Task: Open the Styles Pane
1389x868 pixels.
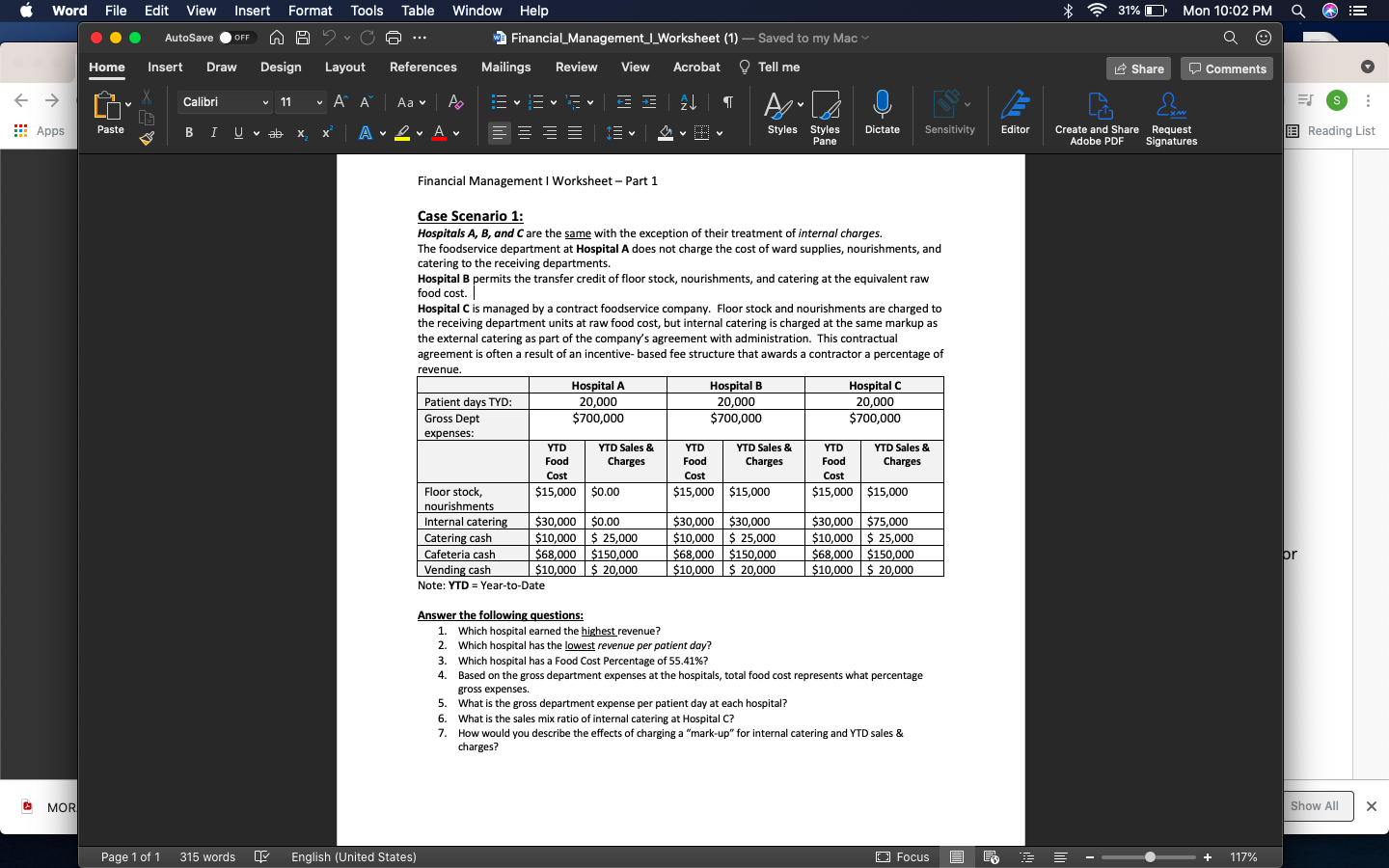Action: (x=825, y=114)
